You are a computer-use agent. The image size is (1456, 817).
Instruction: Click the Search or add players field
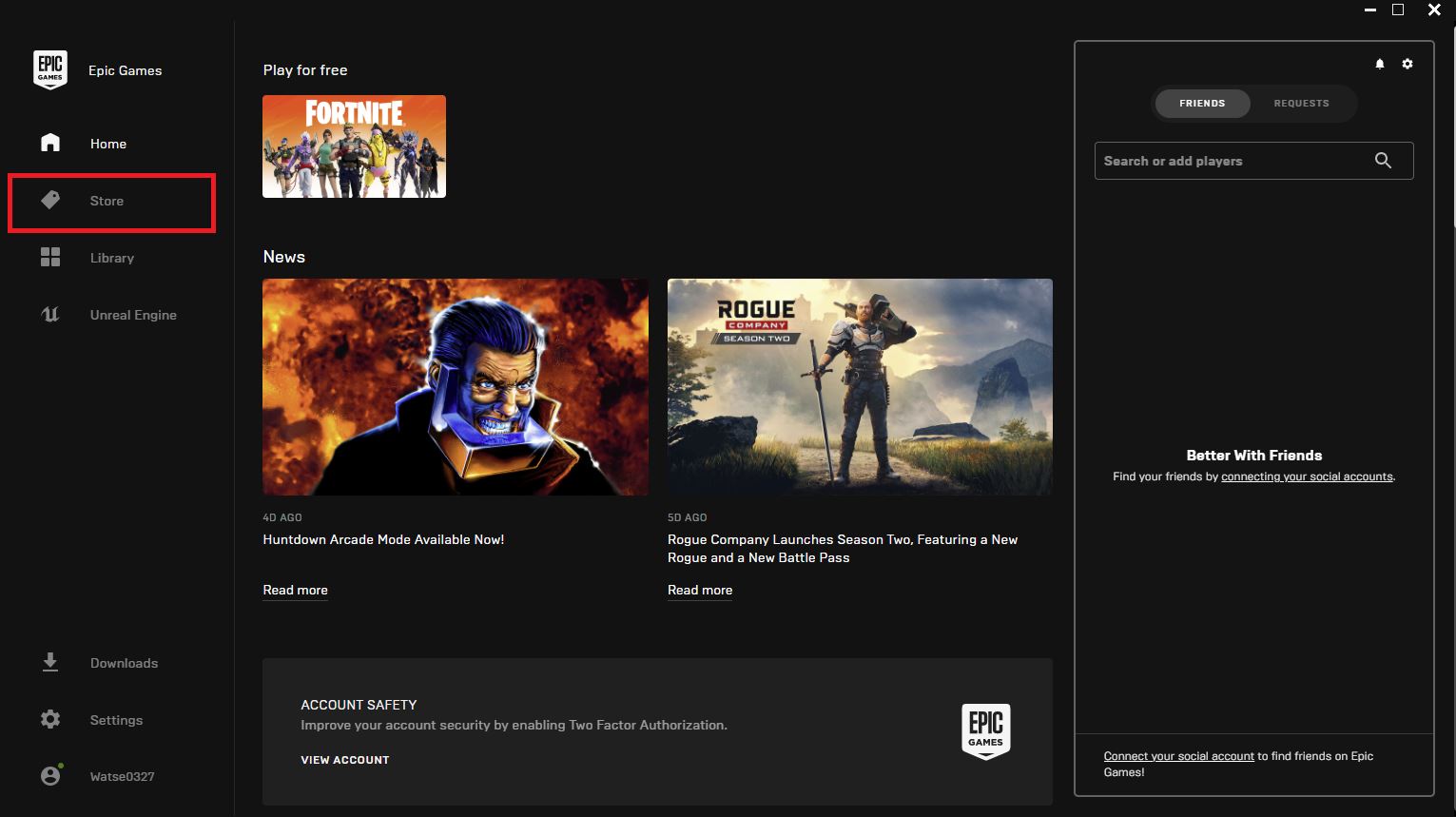pos(1232,161)
